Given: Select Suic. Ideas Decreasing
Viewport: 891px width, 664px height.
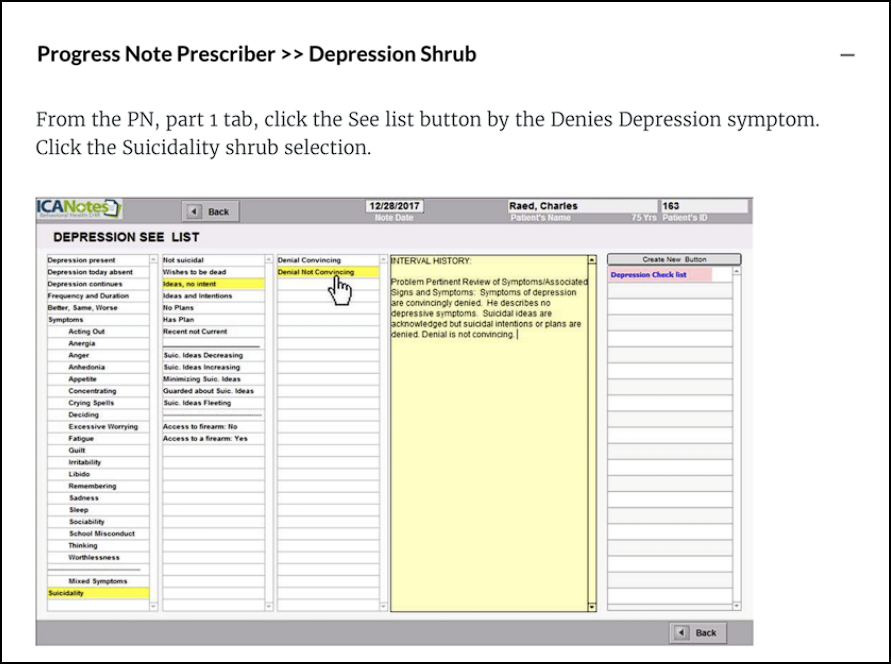Looking at the screenshot, I should (214, 356).
